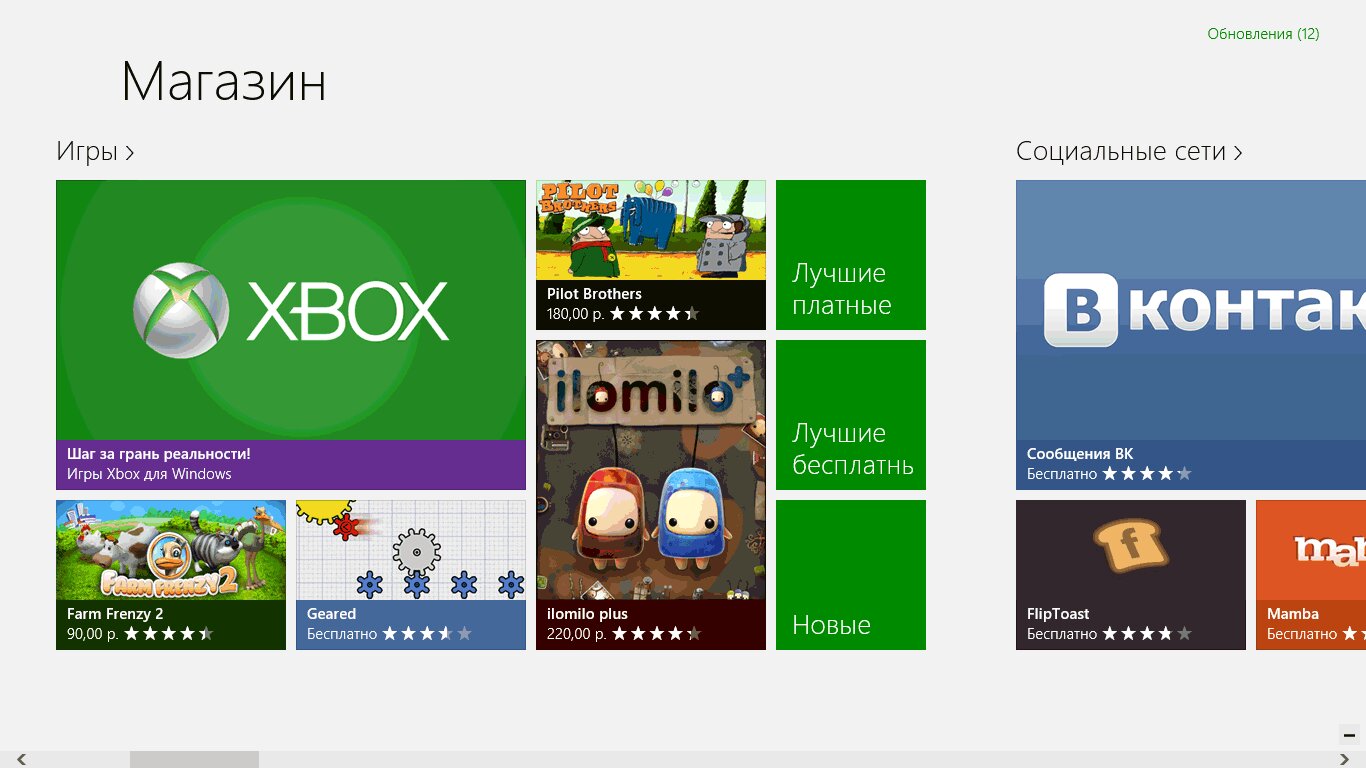Screen dimensions: 1366x768
Task: Click the semantic zoom minus button
Action: point(1348,735)
